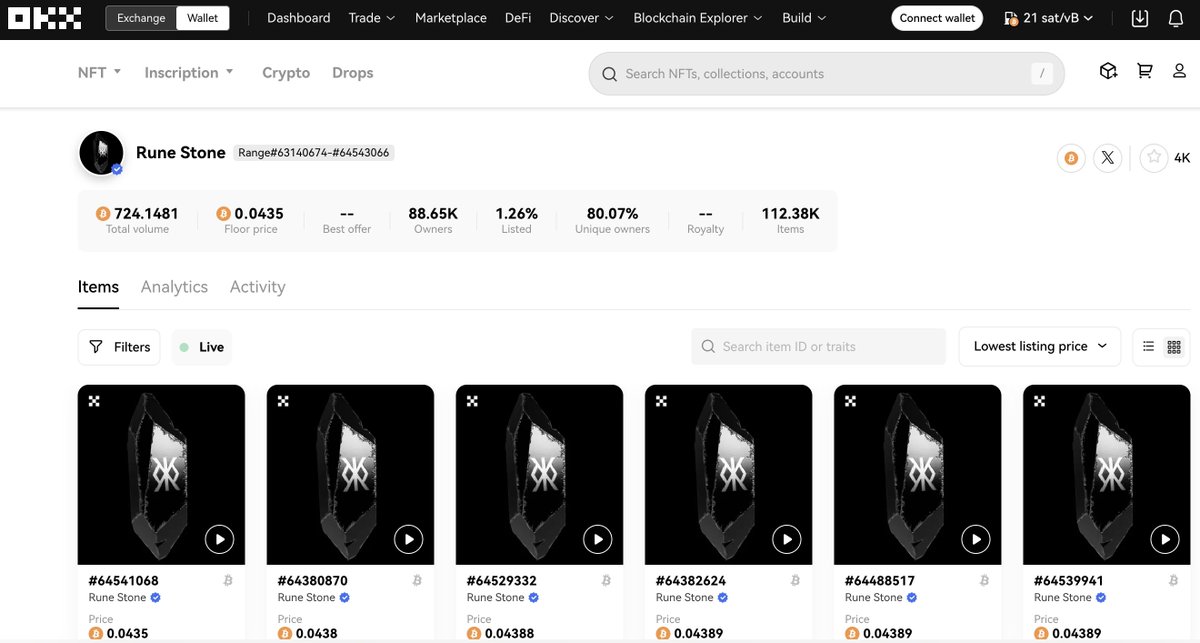The height and width of the screenshot is (643, 1200).
Task: Open the Crypto section
Action: click(286, 72)
